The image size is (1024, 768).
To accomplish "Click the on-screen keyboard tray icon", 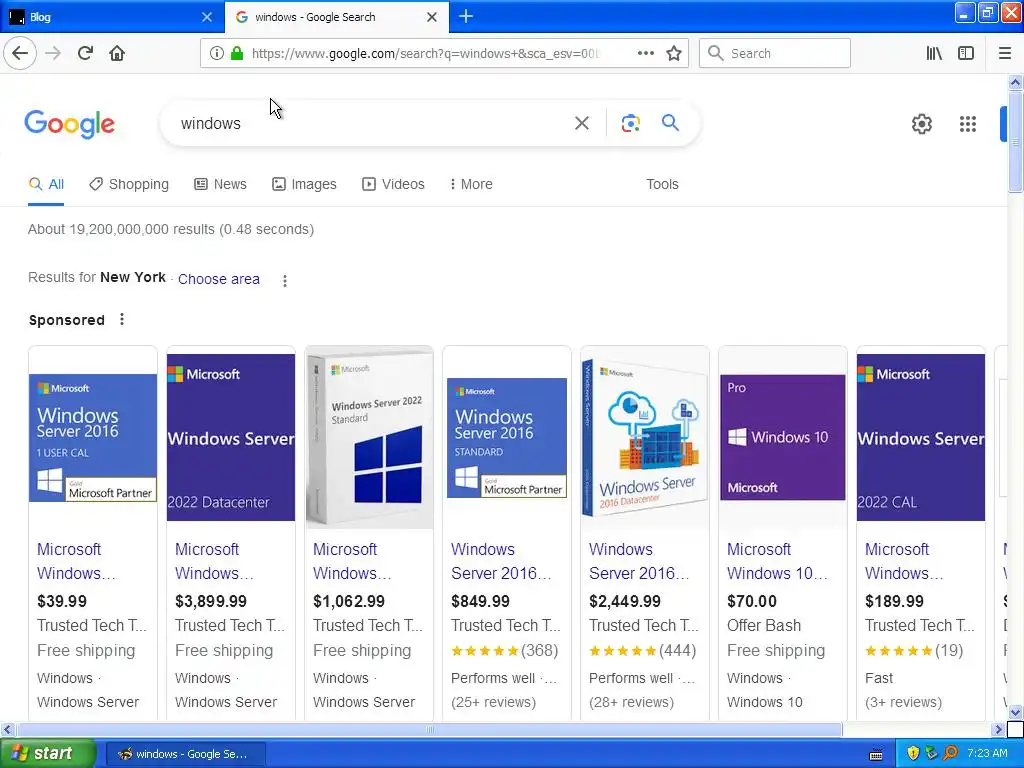I will point(876,754).
